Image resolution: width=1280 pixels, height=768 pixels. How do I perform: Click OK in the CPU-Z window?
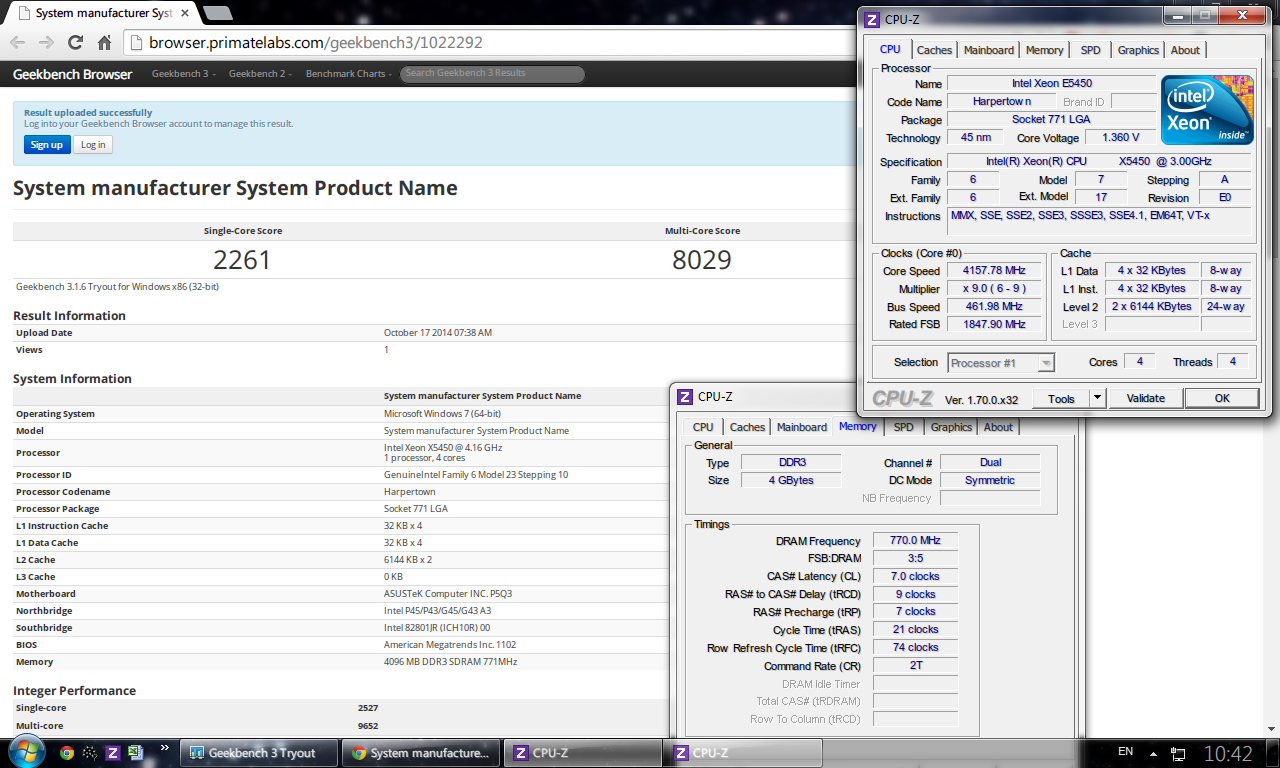[x=1222, y=398]
